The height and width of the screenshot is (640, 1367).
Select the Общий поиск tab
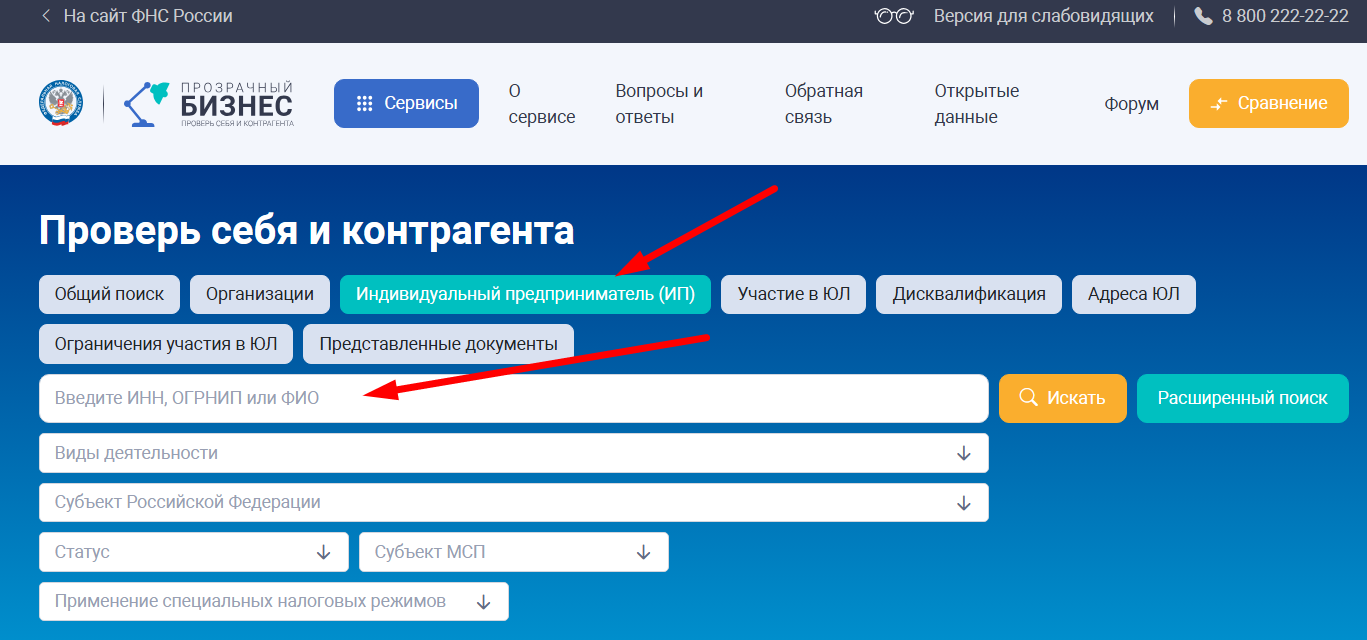(109, 294)
